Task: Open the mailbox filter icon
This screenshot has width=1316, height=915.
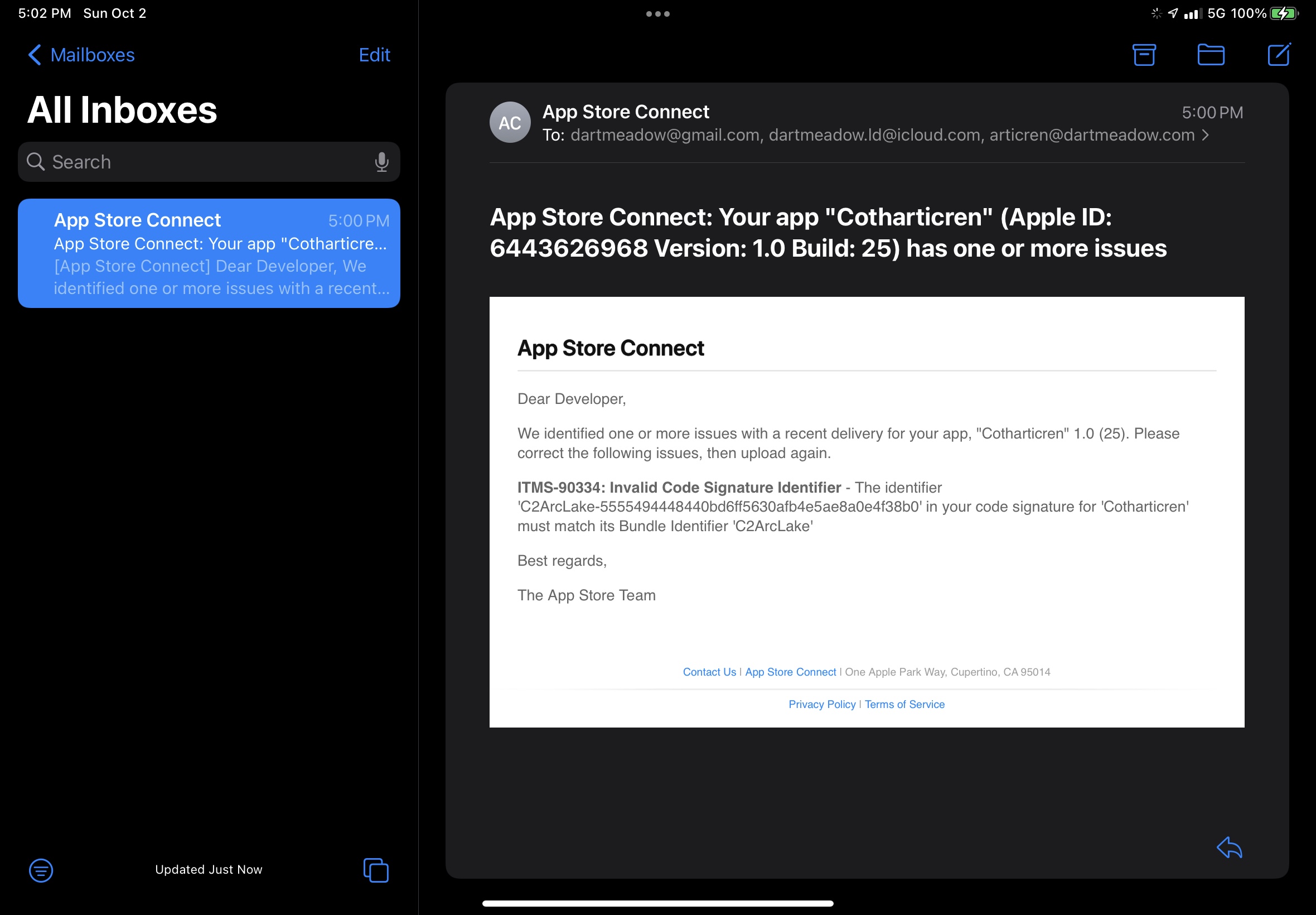Action: (x=41, y=870)
